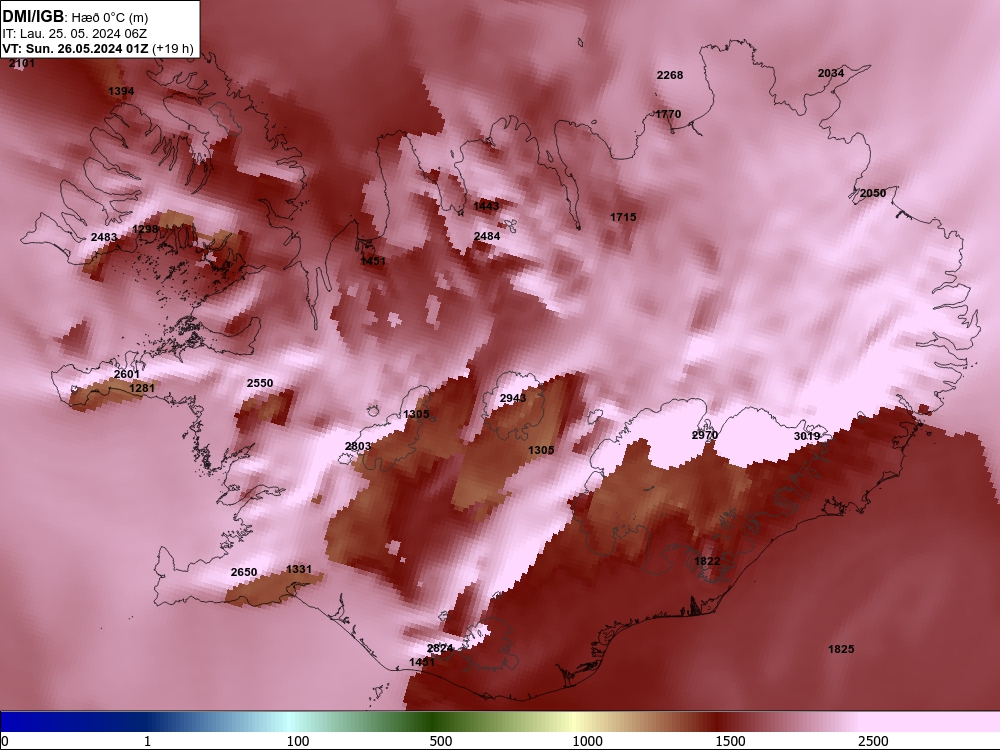
Task: Click the legend label 2500
Action: [x=873, y=741]
